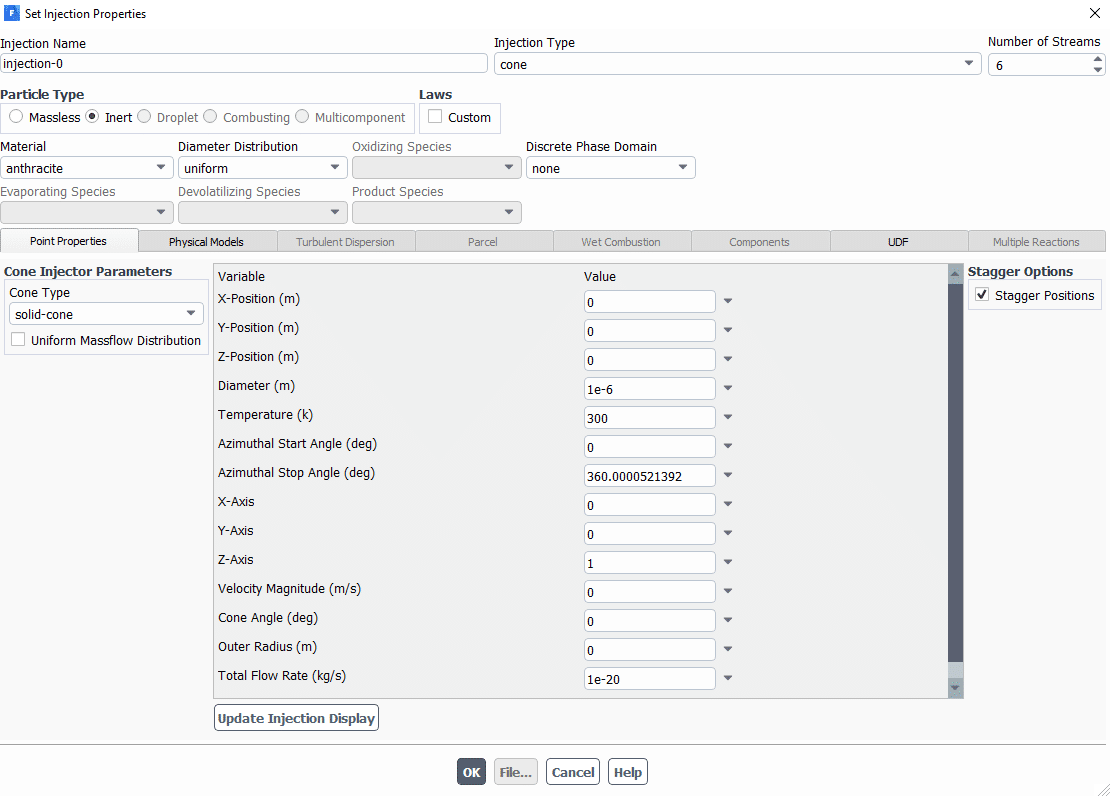Increase Number of Streams with up arrow
The height and width of the screenshot is (796, 1110).
click(1097, 59)
